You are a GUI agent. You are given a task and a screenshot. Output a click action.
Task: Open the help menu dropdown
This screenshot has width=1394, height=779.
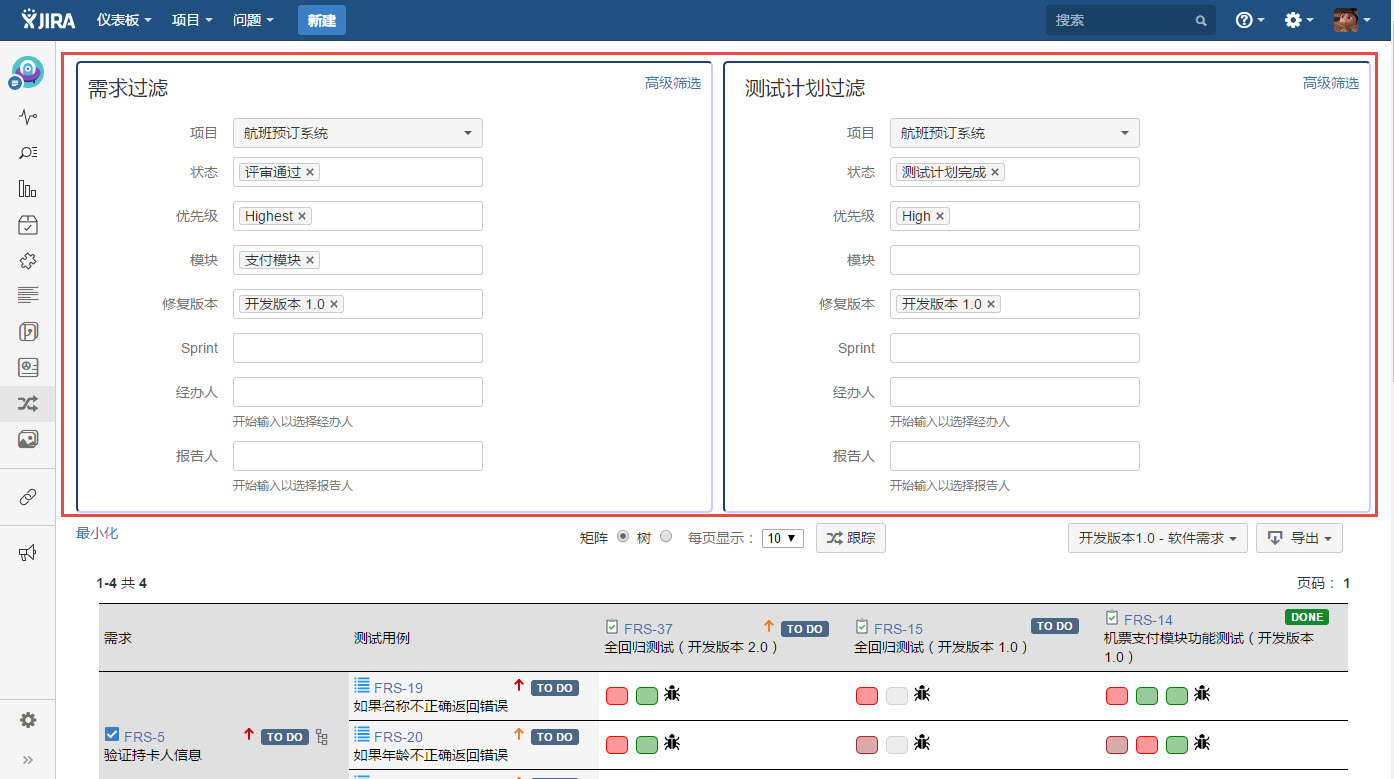click(1250, 20)
